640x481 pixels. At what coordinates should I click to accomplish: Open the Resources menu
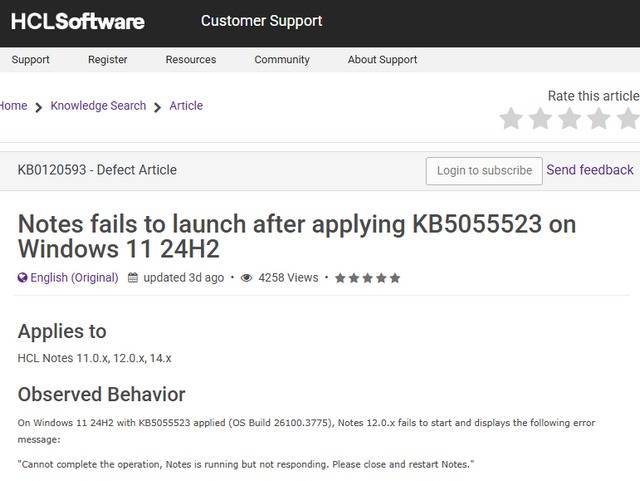point(191,60)
